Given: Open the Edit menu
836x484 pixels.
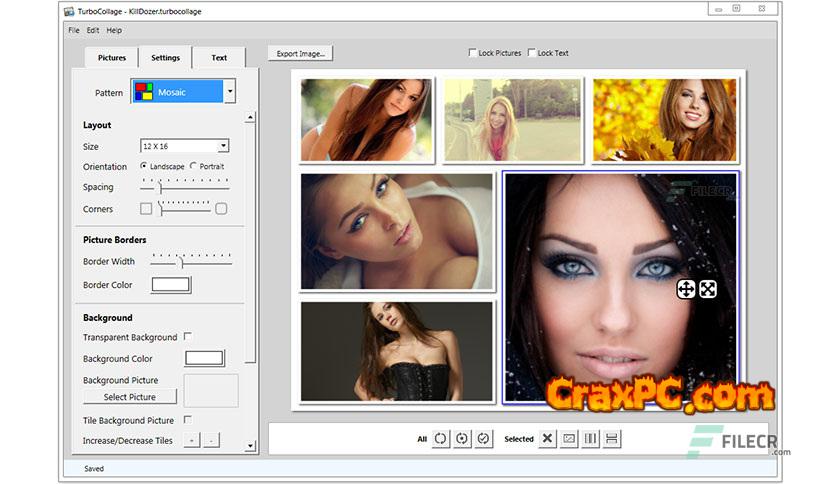Looking at the screenshot, I should 92,30.
